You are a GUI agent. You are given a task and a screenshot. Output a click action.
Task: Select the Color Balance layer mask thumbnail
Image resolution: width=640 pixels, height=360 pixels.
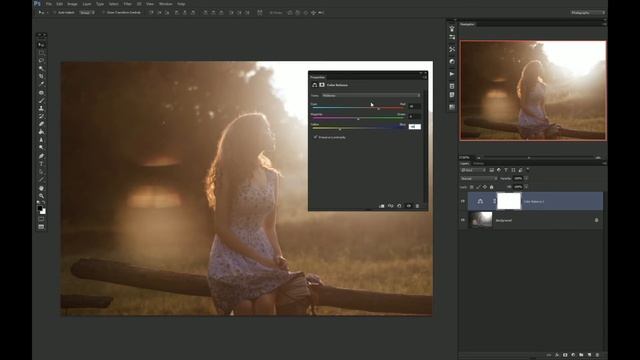pyautogui.click(x=509, y=201)
